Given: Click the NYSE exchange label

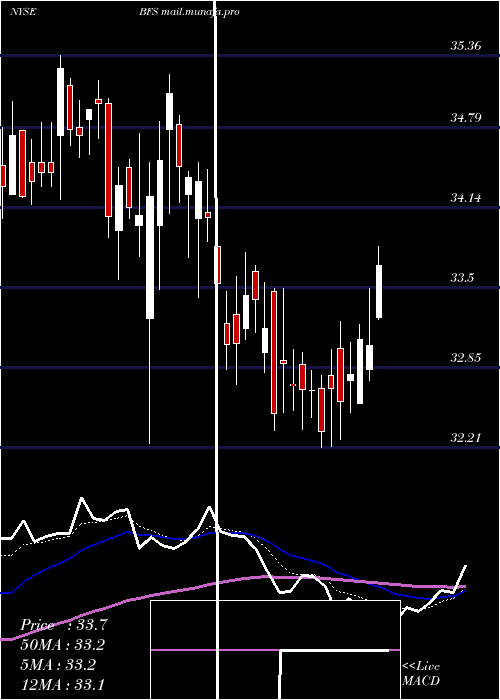Looking at the screenshot, I should click(x=23, y=12).
